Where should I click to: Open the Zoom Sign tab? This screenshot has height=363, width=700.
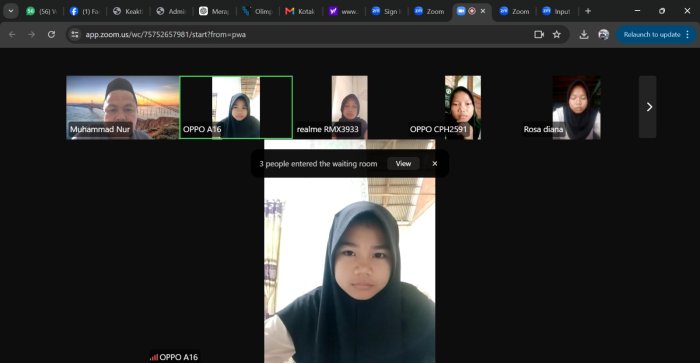(387, 11)
